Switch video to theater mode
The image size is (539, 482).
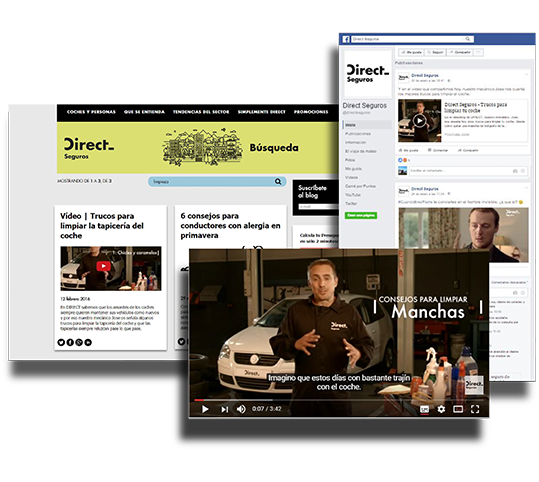tap(458, 409)
